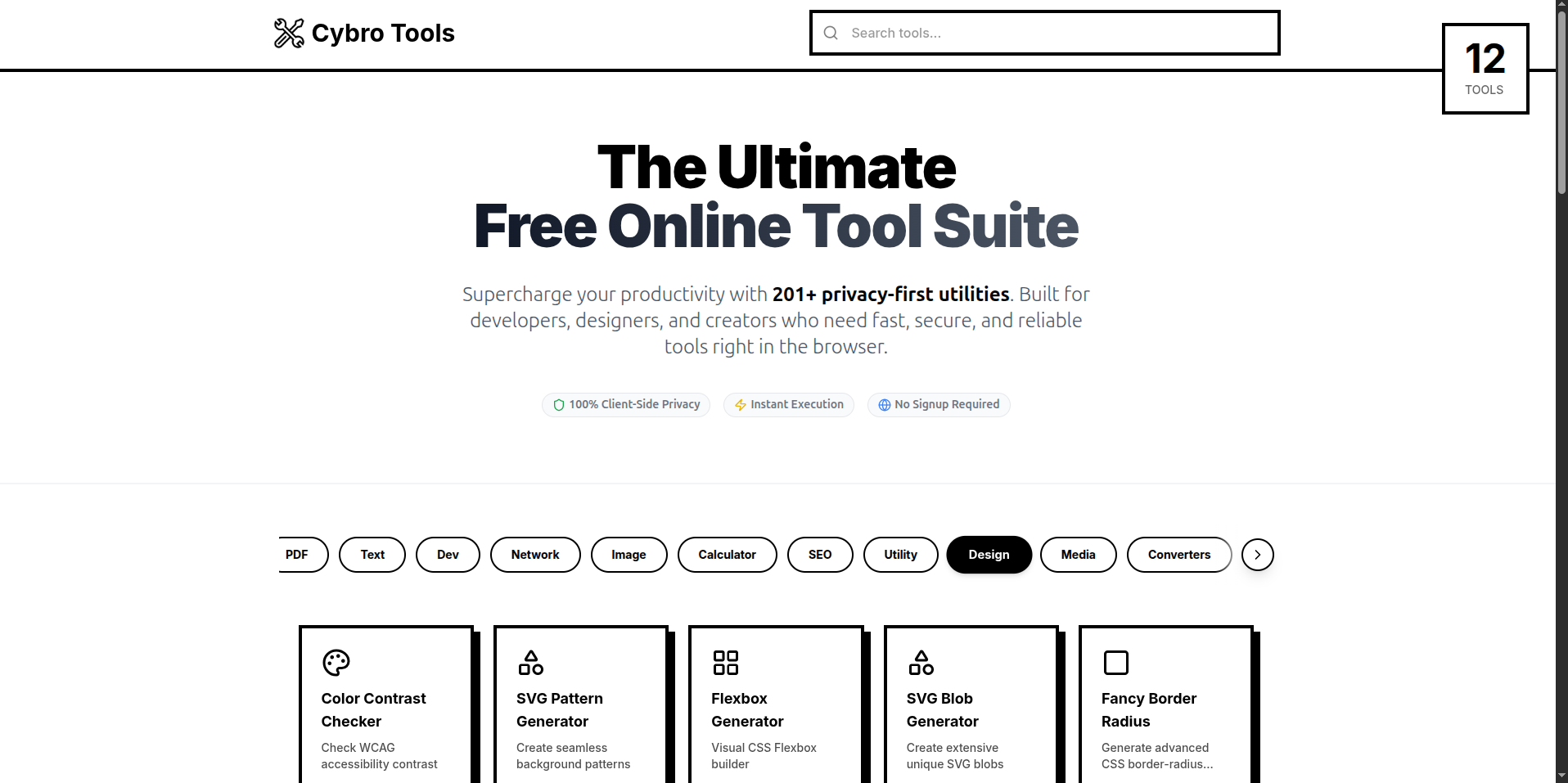
Task: Click the lightning icon in Instant Execution badge
Action: pos(739,404)
